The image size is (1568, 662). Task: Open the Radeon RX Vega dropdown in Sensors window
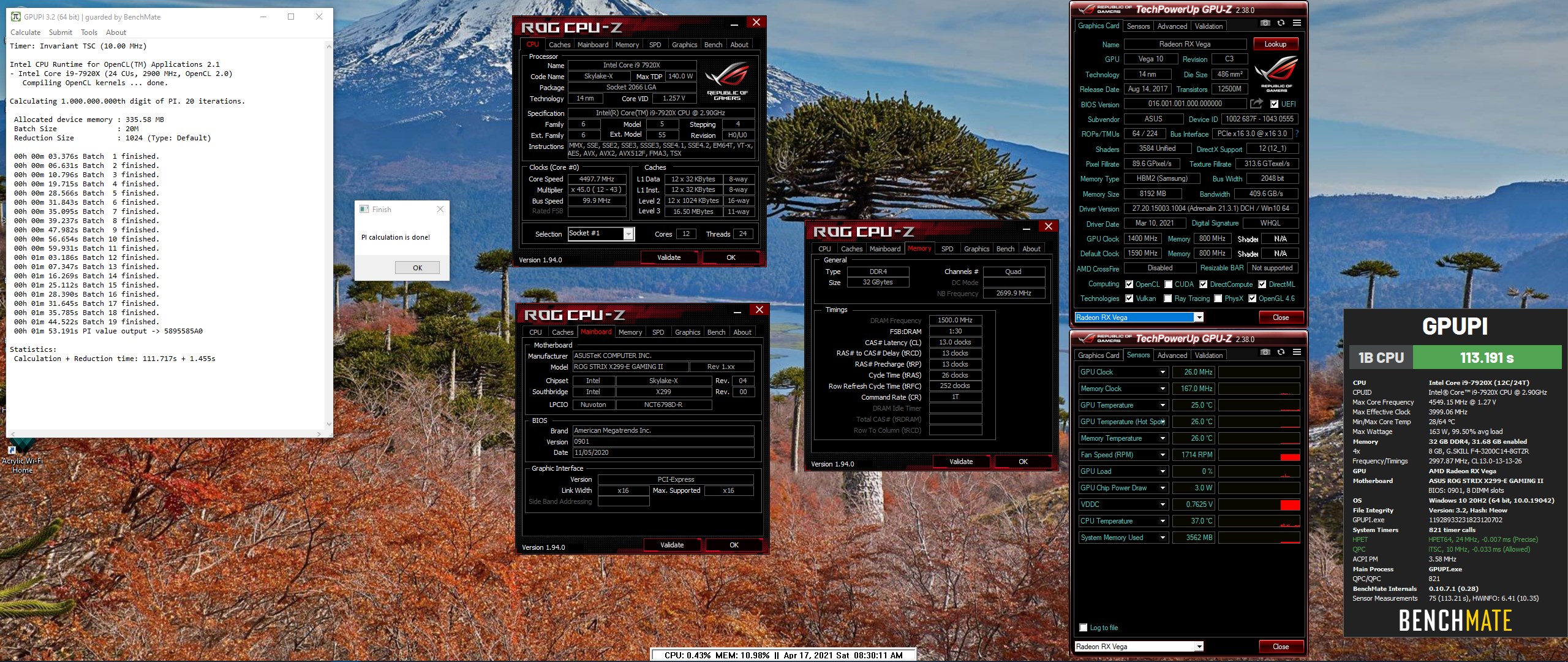tap(1199, 647)
